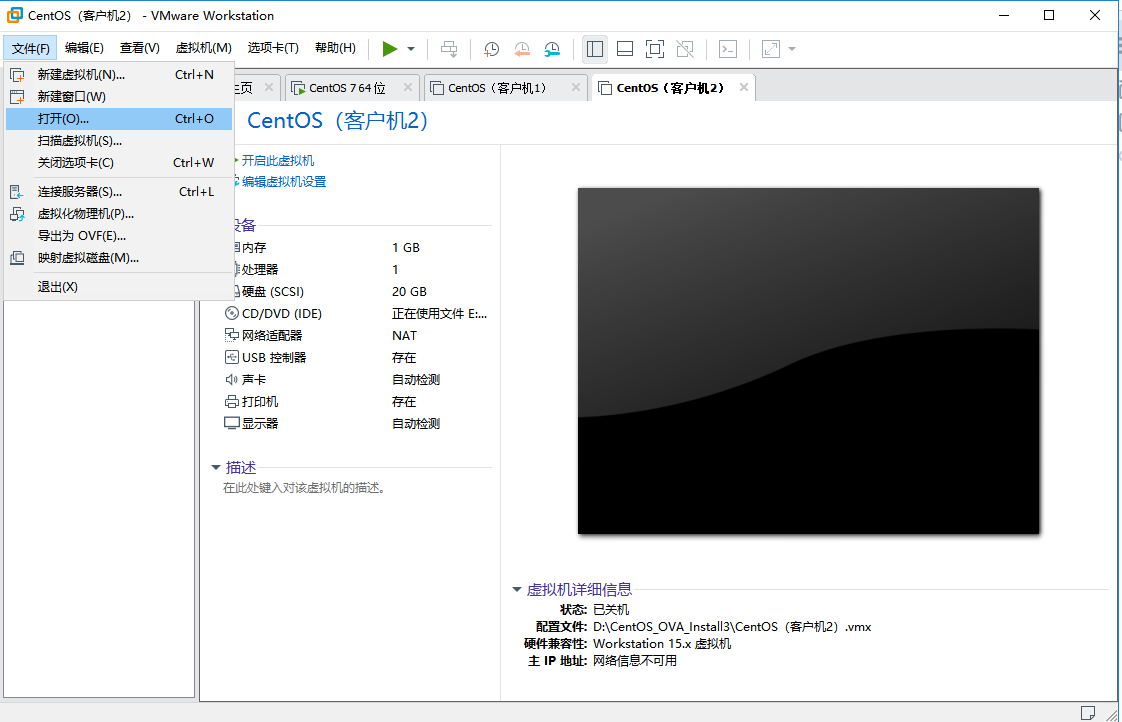Choose 关闭选项卡(C) menu entry
Screen dimensions: 1122x722
(x=119, y=162)
